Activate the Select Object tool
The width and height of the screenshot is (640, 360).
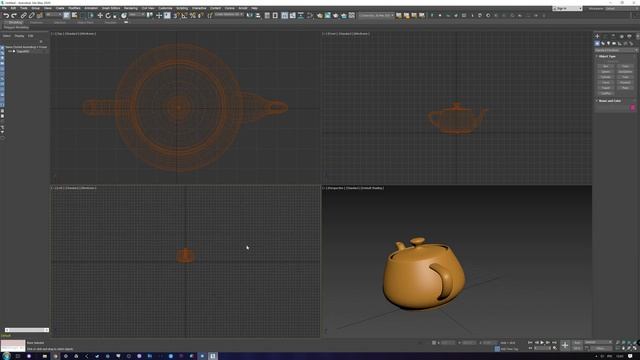(67, 16)
